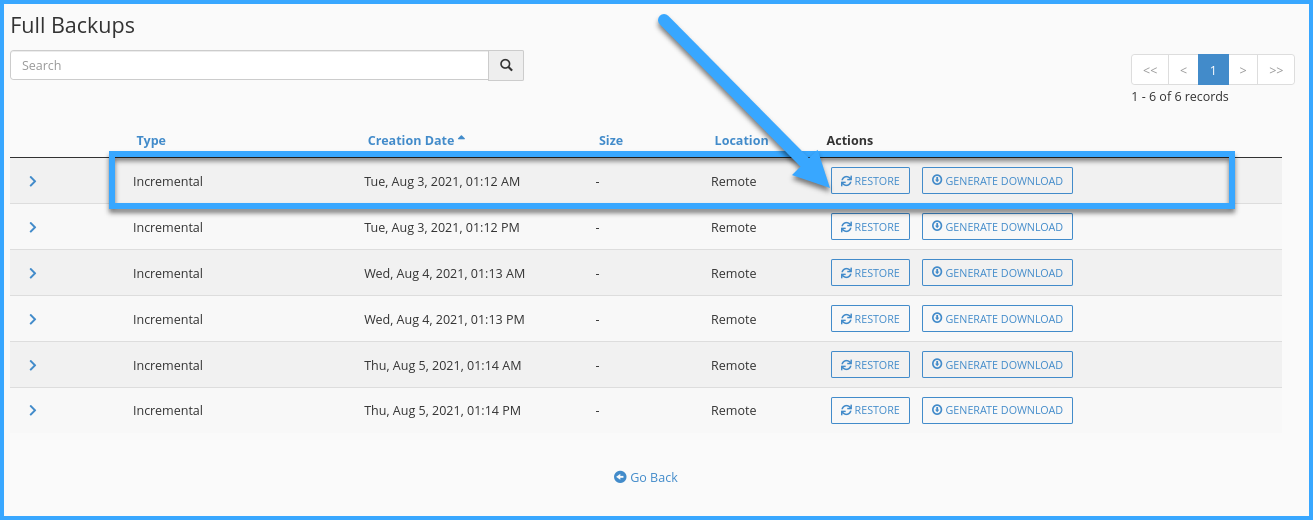Sort backups by Size column
The width and height of the screenshot is (1313, 520).
pos(610,141)
